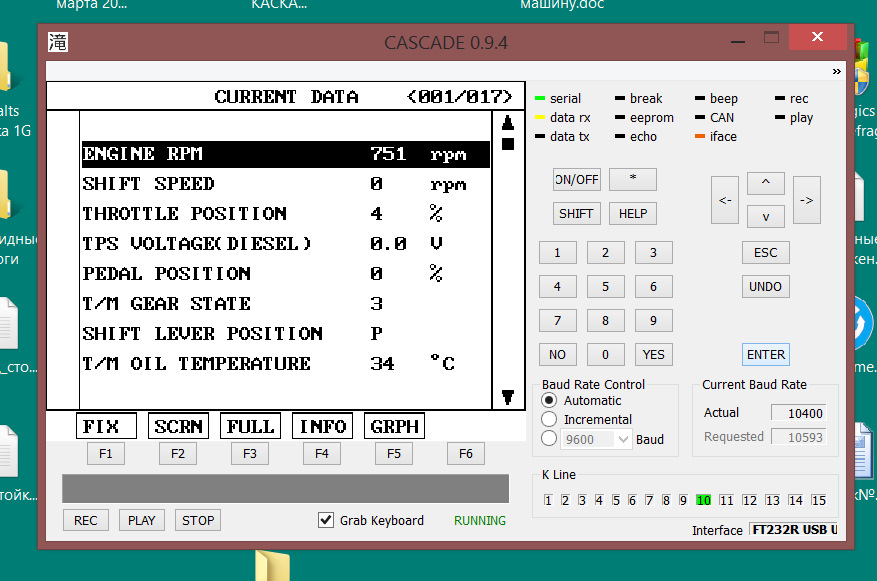Click the asterisk key button
Screen dimensions: 877x581
[x=633, y=180]
